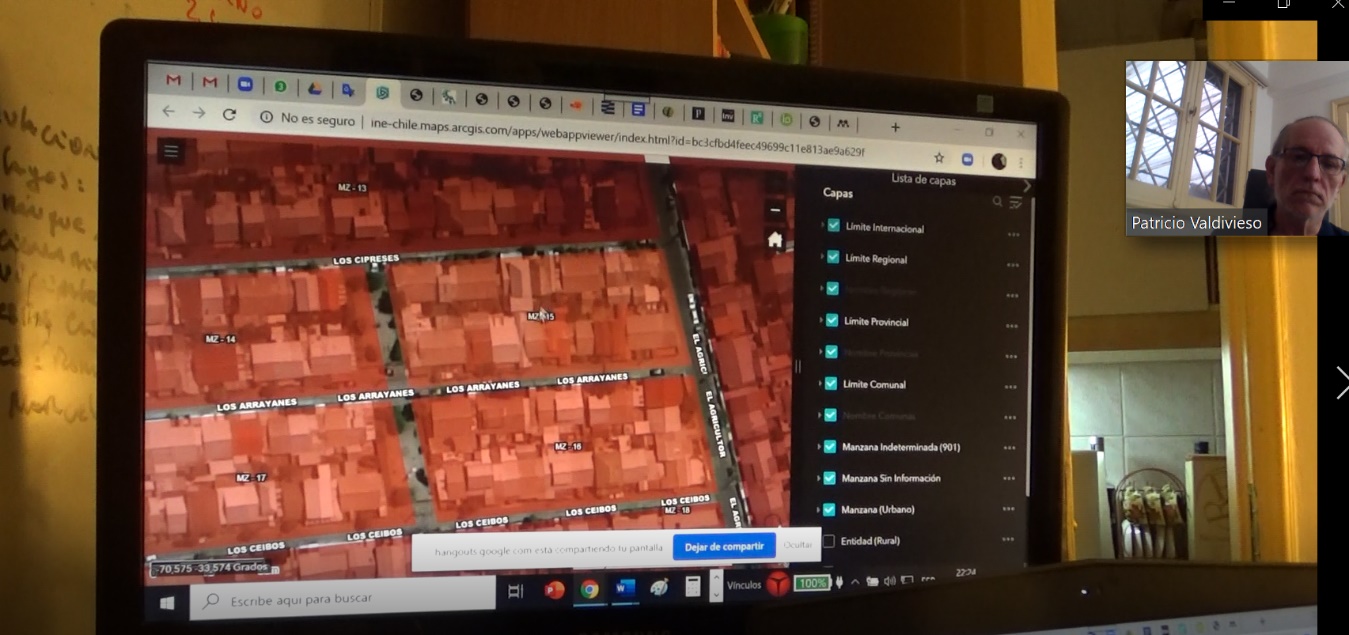Open the Chrome profile avatar
The image size is (1349, 635).
tap(998, 161)
